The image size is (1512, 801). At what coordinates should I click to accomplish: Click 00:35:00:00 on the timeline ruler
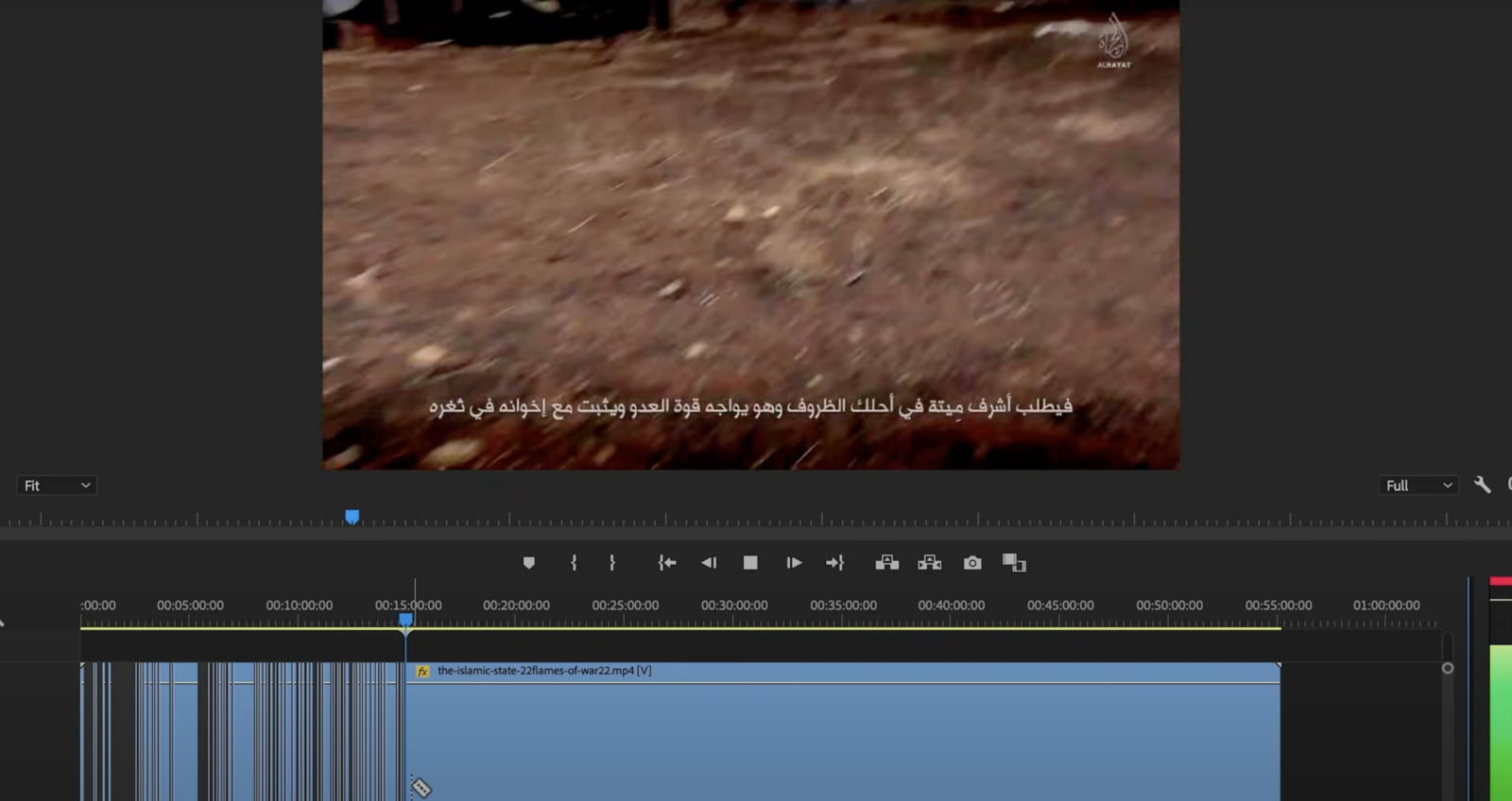click(x=843, y=605)
